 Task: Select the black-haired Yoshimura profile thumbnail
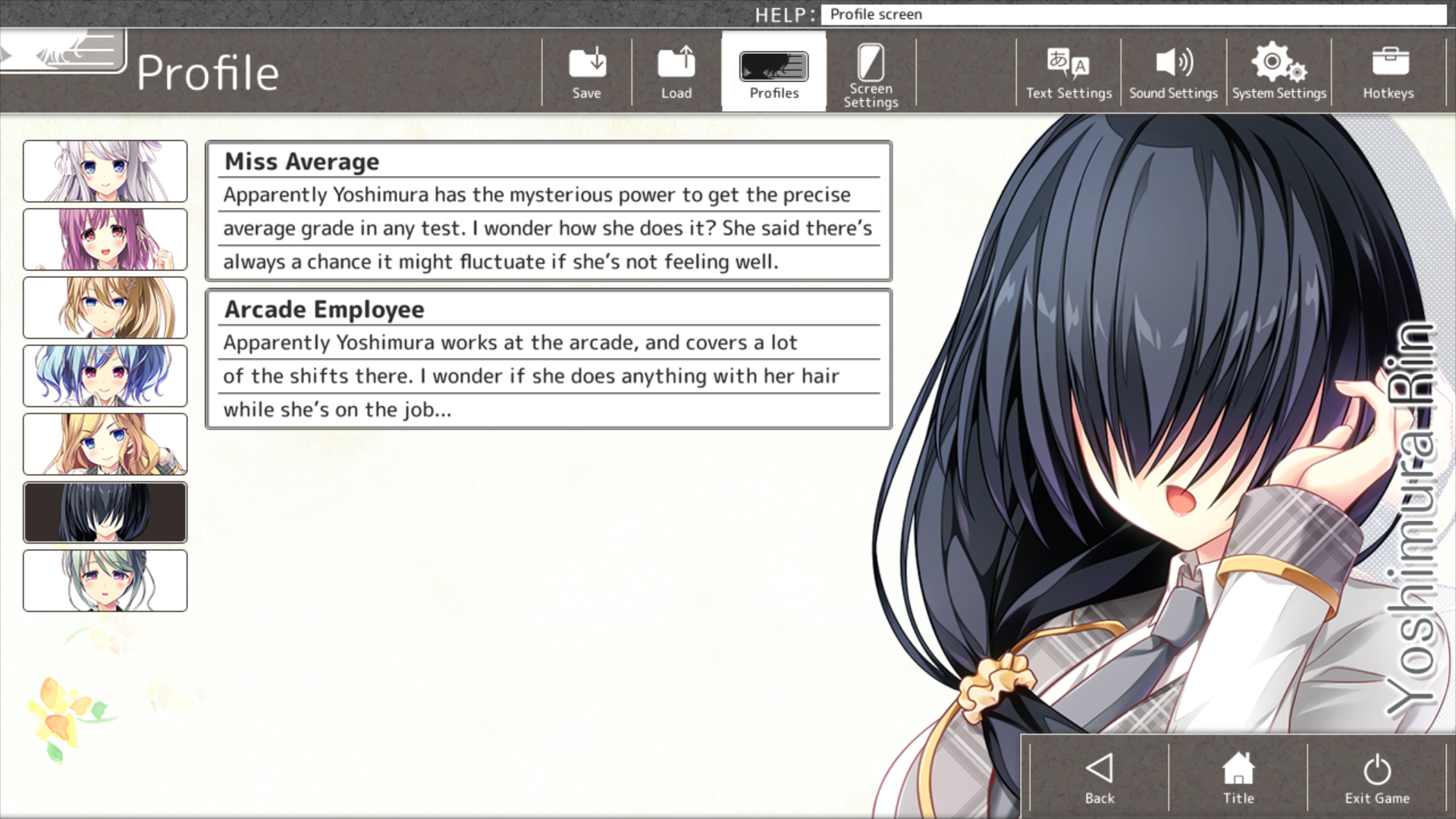(x=105, y=513)
